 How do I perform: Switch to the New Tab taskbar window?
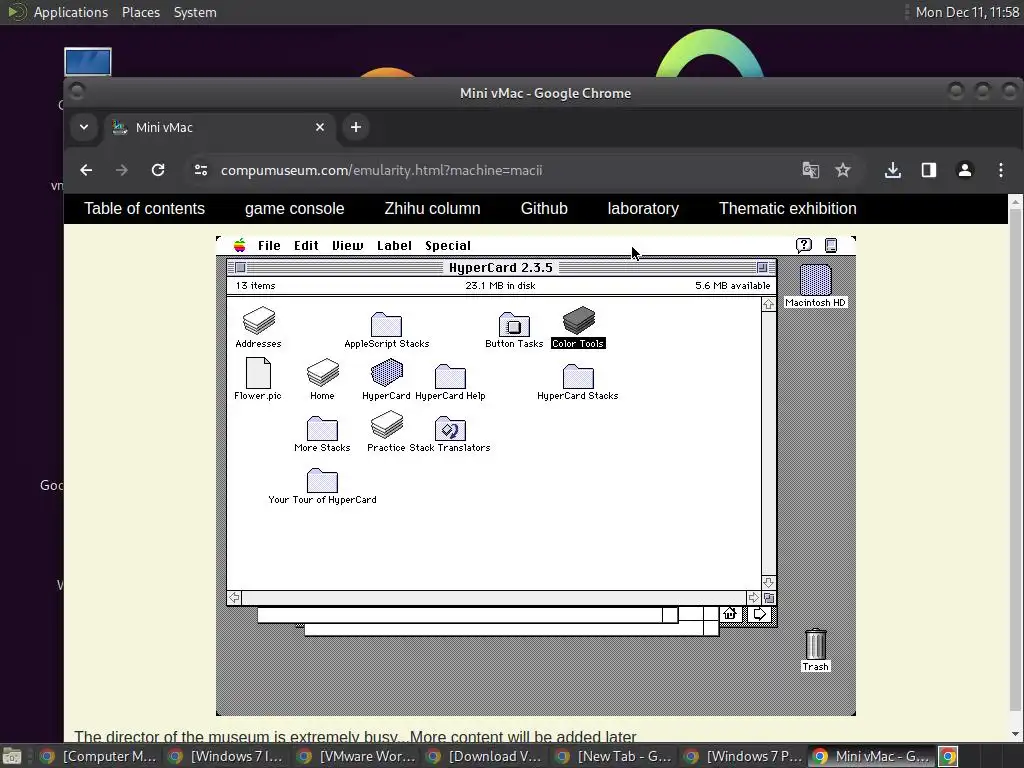pos(615,756)
